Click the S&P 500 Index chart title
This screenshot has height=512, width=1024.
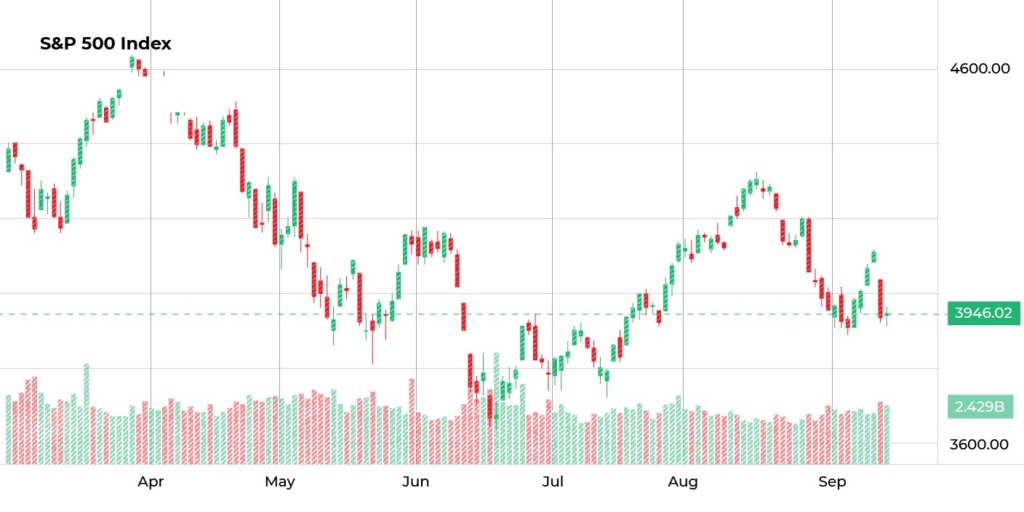click(x=105, y=44)
